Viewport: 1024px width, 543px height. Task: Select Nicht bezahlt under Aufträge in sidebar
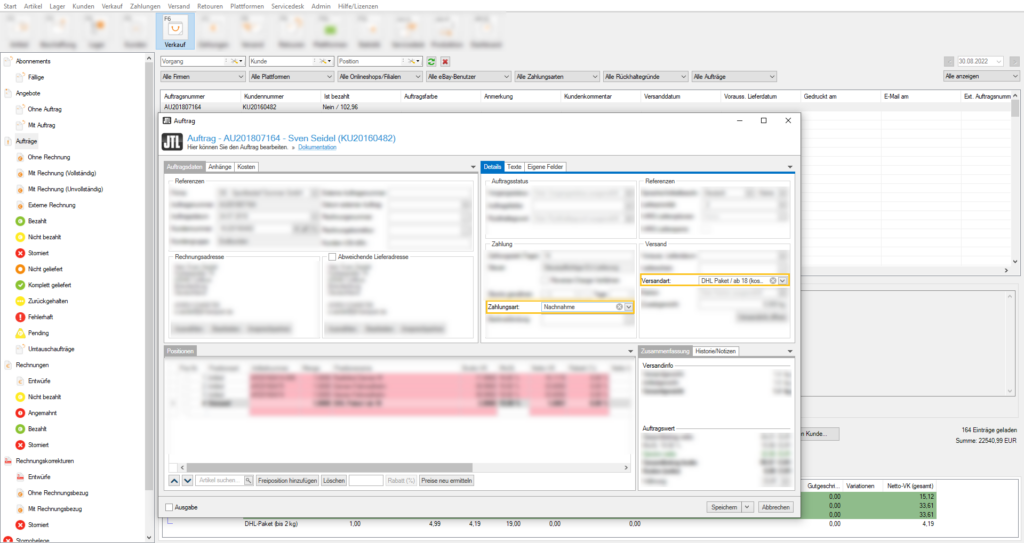(x=44, y=237)
